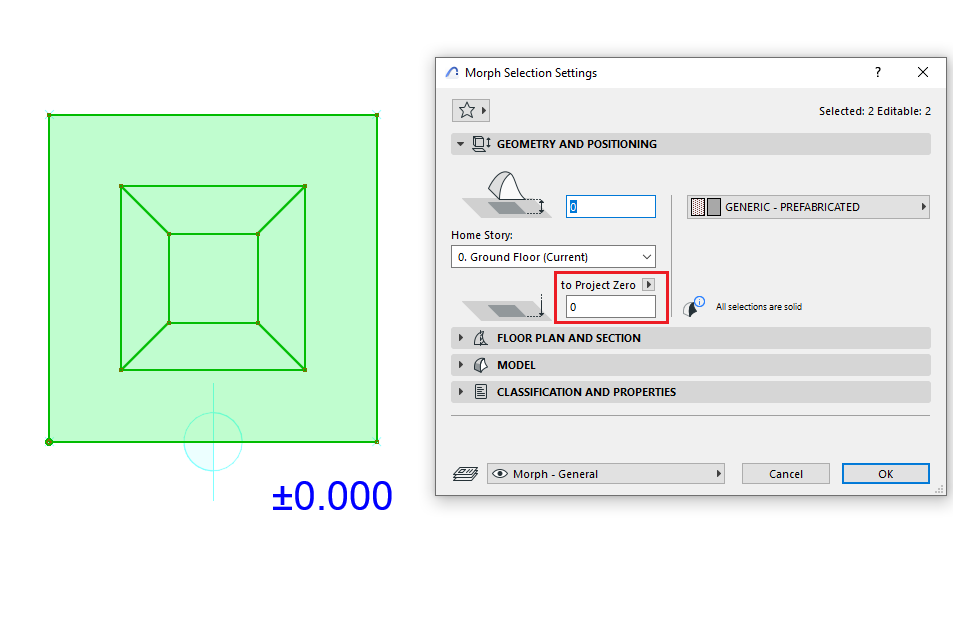Click the Geometry and Positioning panel icon

pyautogui.click(x=481, y=144)
